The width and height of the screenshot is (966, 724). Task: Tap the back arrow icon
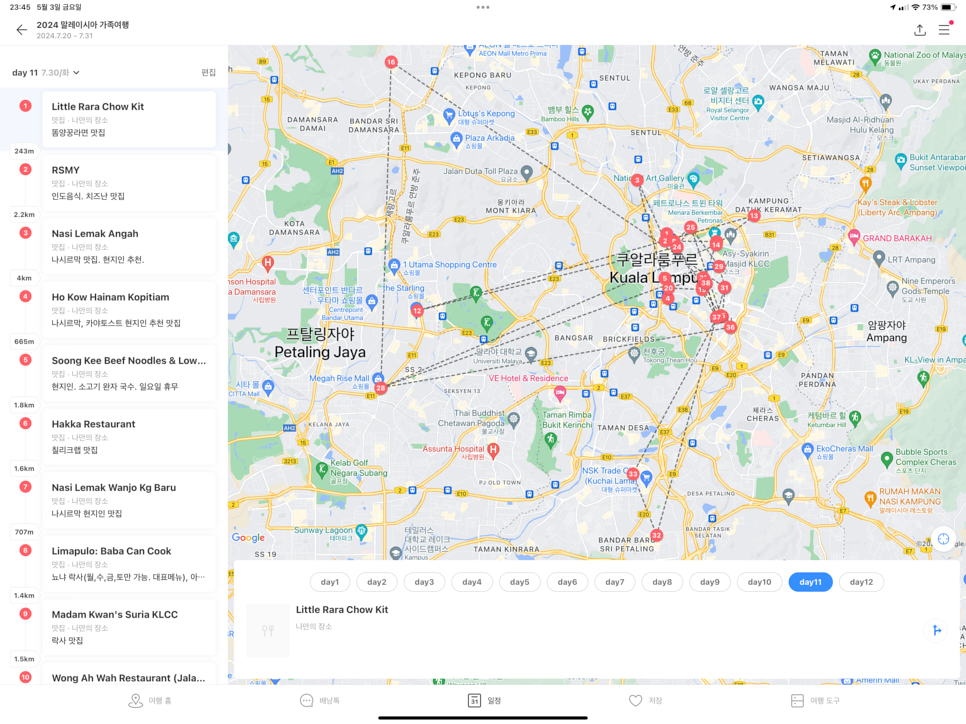click(22, 30)
